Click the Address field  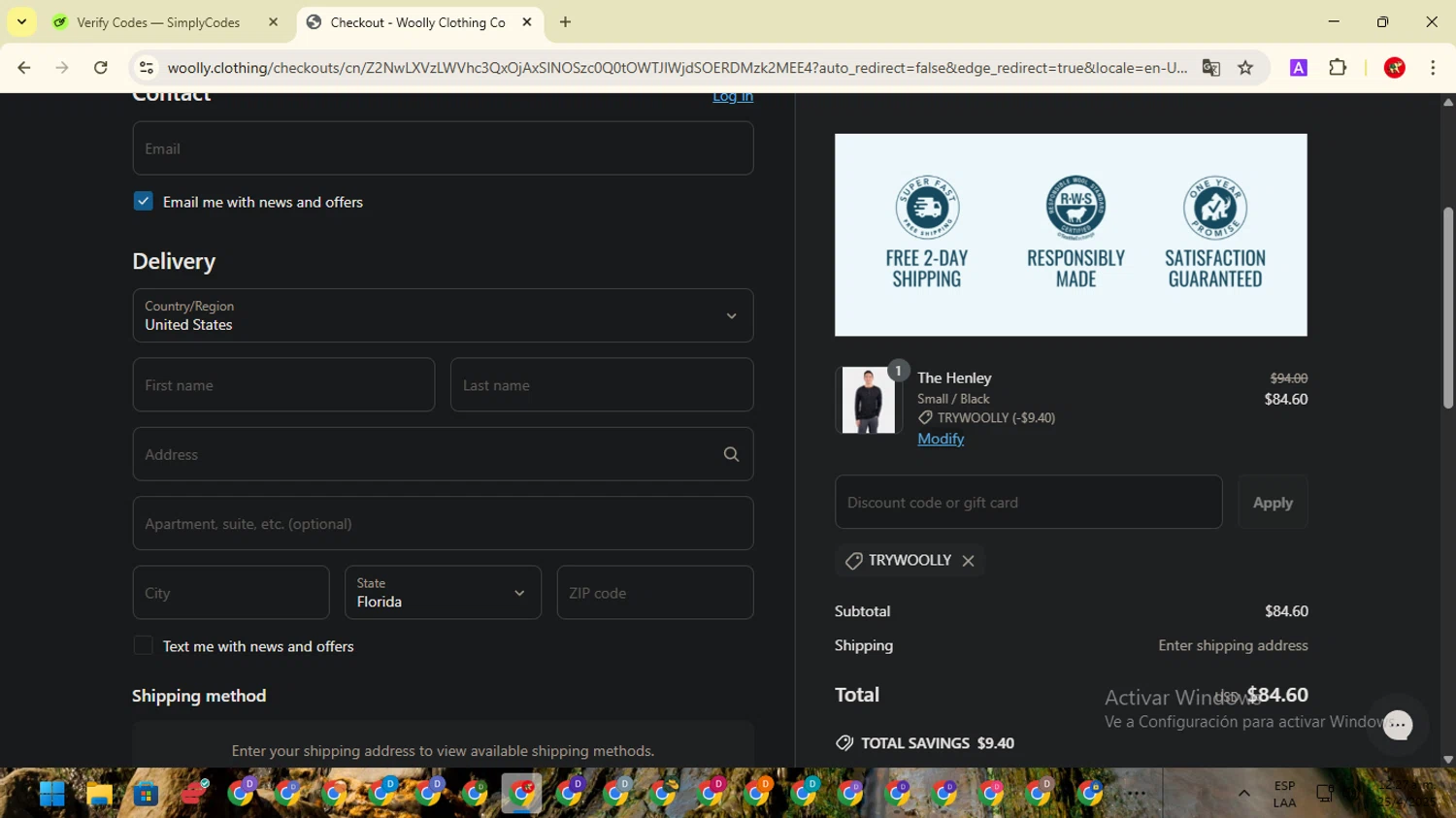coord(443,454)
